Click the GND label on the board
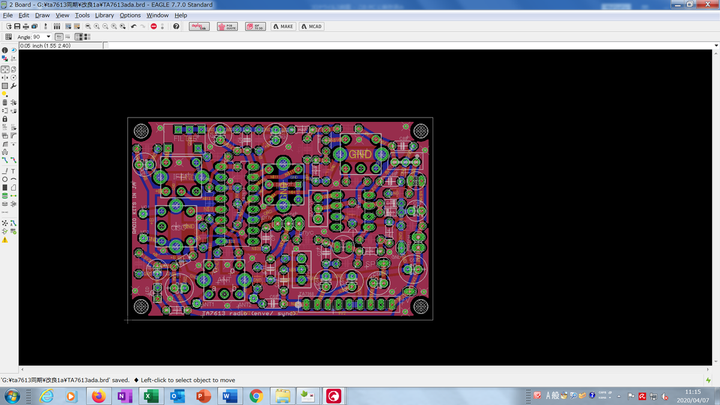 click(x=359, y=155)
